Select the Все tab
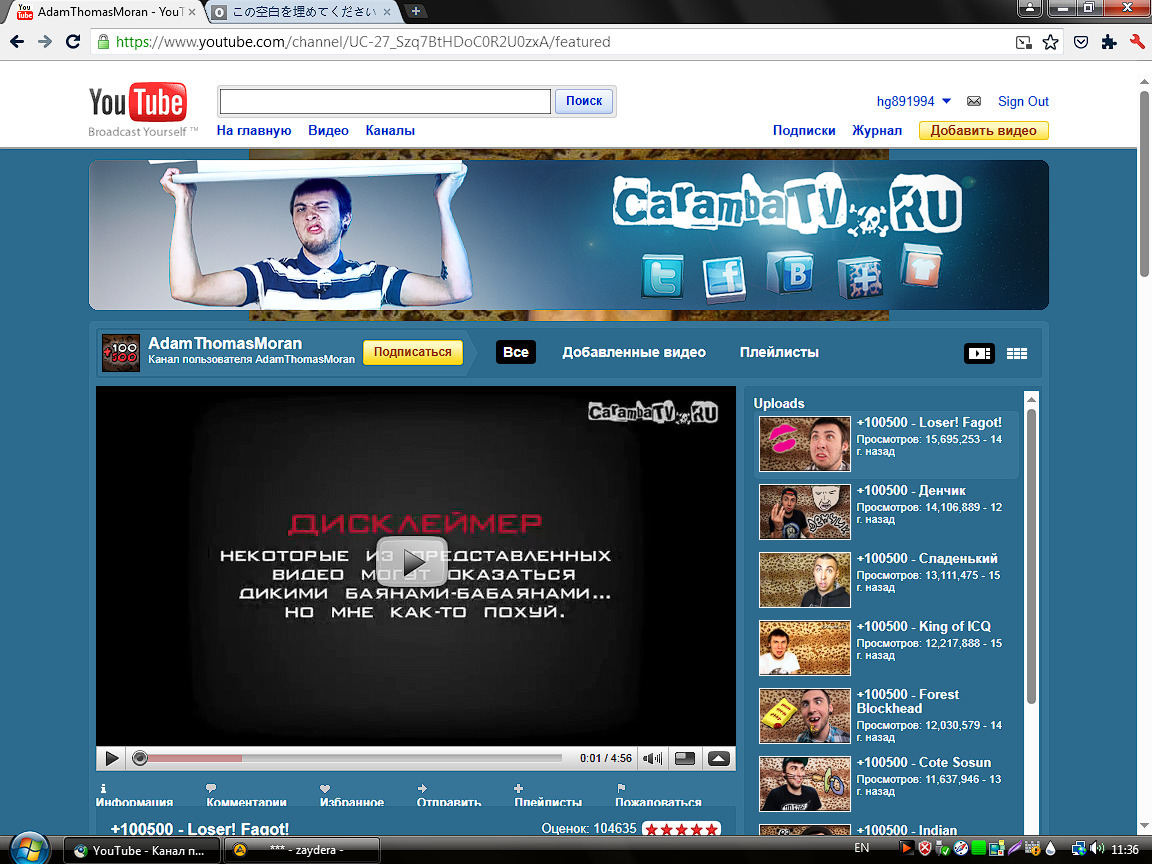 516,352
